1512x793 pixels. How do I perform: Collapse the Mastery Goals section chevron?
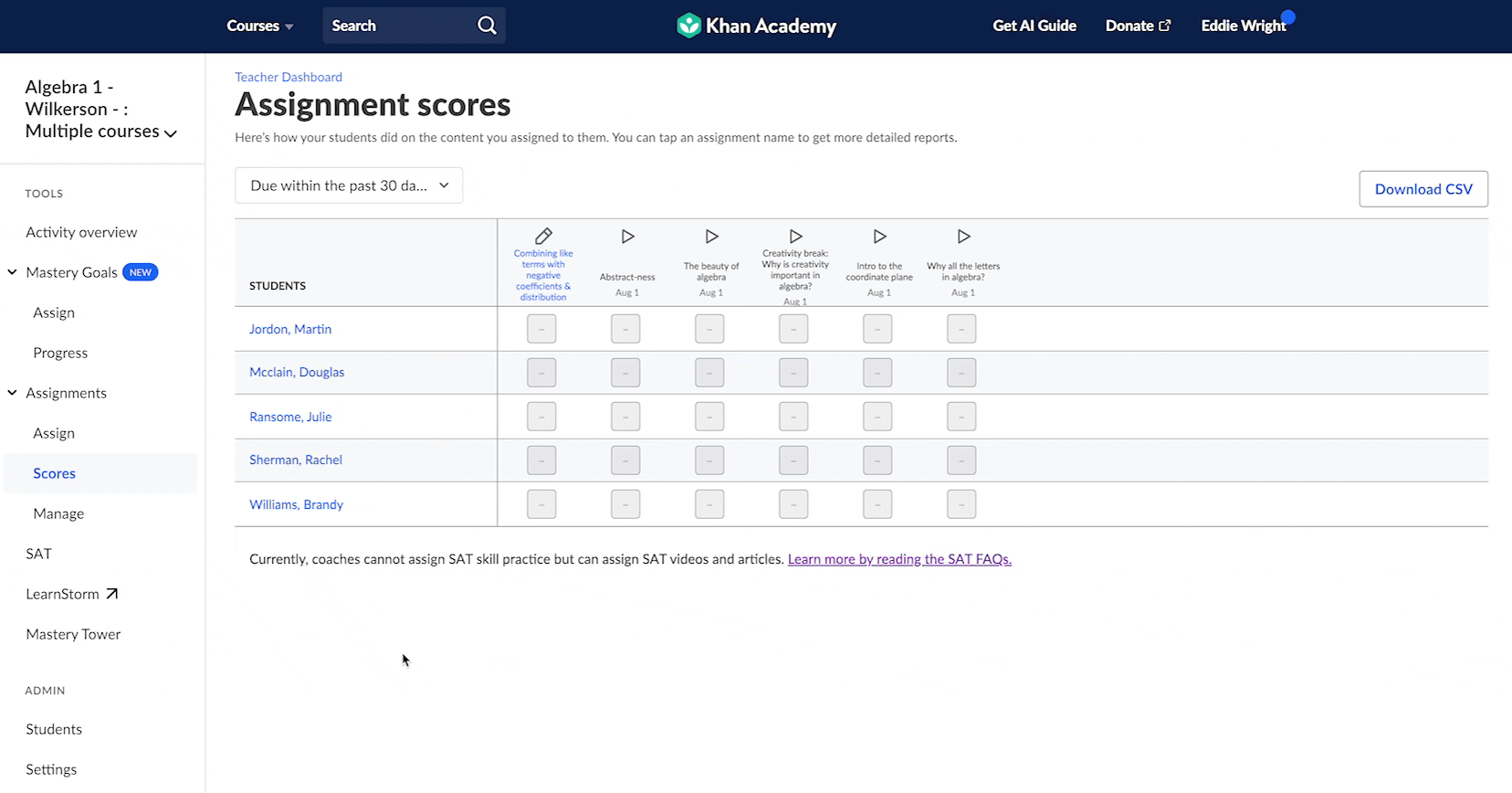coord(13,272)
